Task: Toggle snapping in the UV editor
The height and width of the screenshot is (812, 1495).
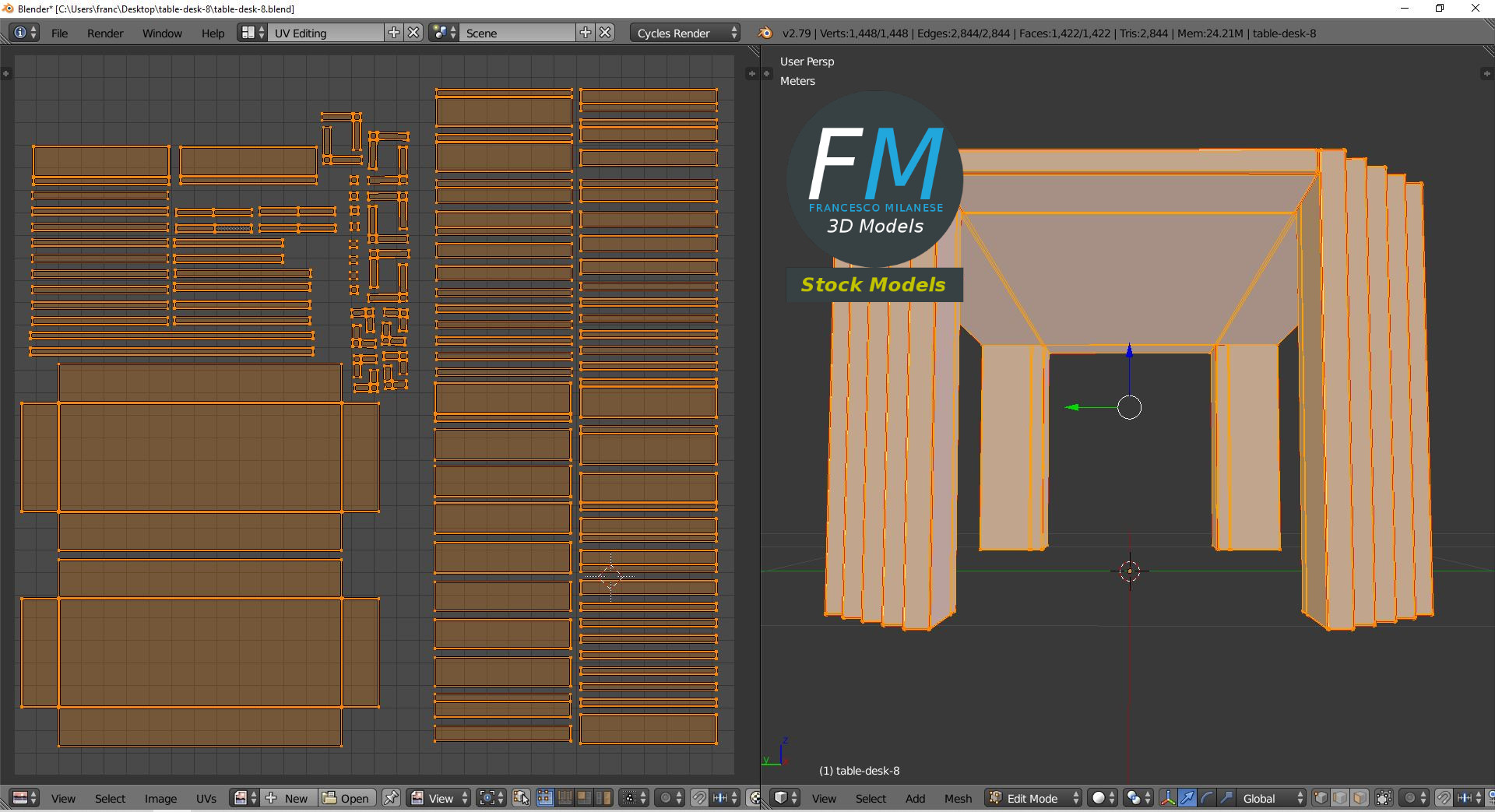Action: tap(699, 798)
